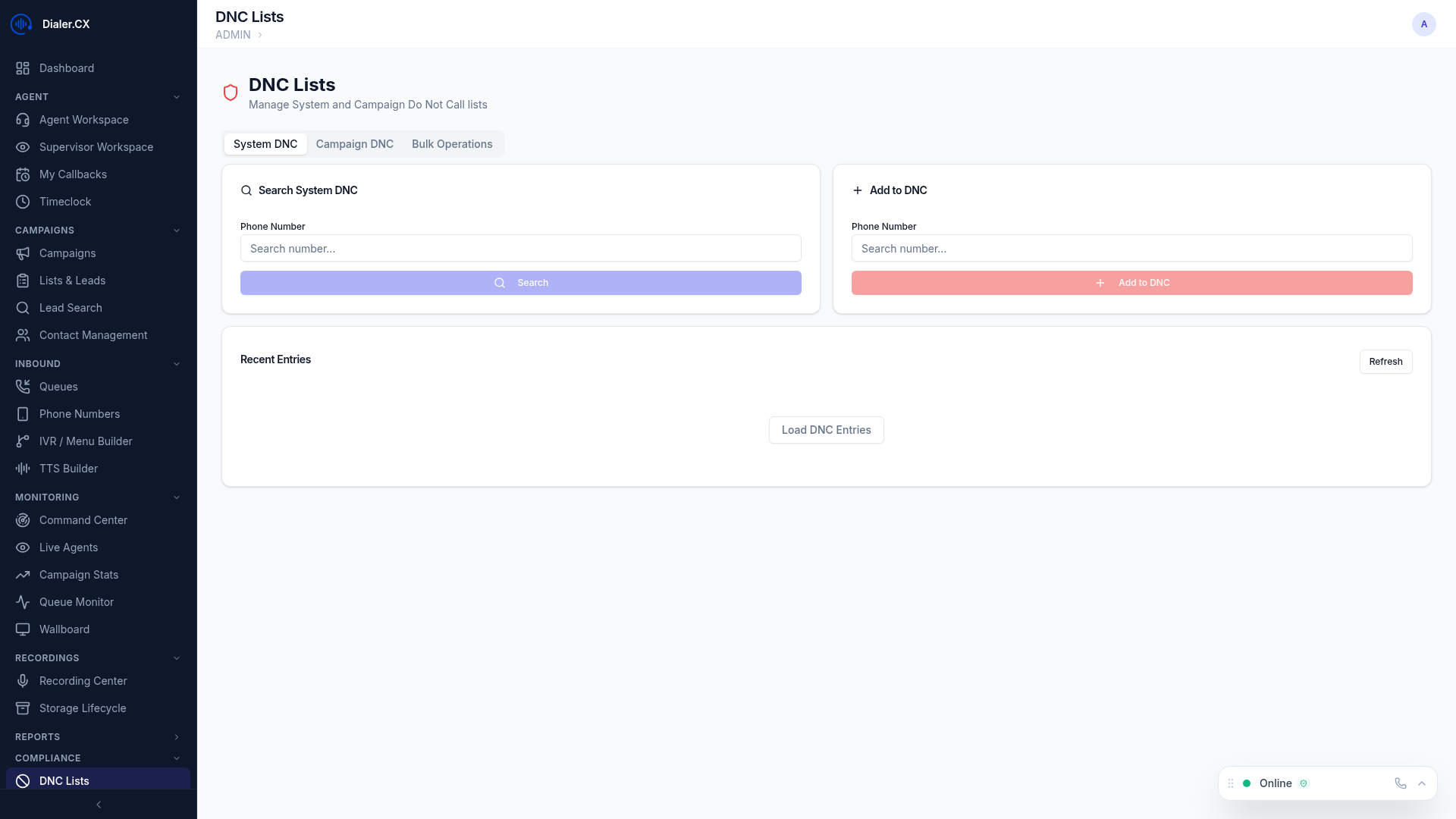Open the phone dialer icon in status bar

[x=1400, y=783]
